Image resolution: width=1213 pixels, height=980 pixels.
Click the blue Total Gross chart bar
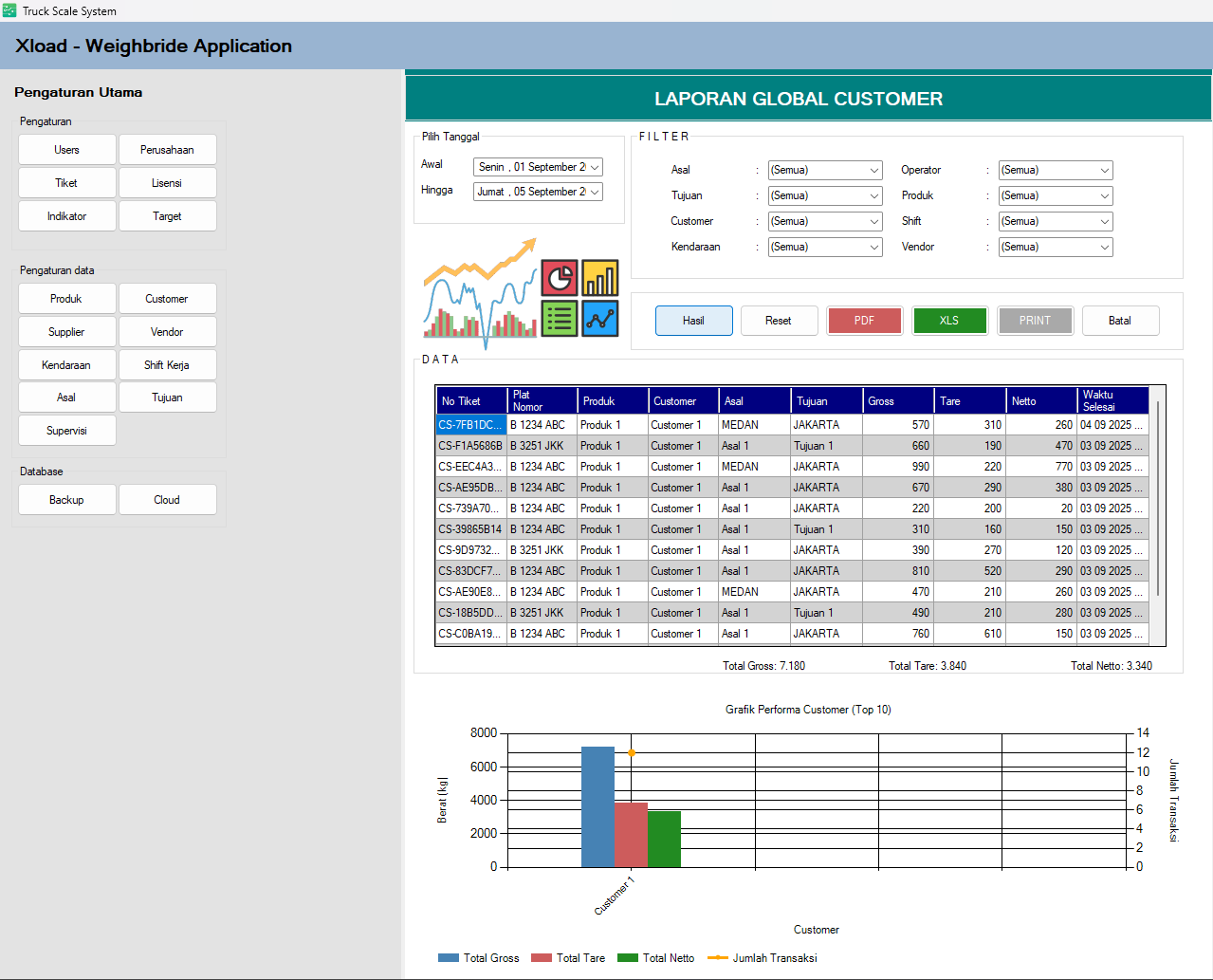coord(597,806)
